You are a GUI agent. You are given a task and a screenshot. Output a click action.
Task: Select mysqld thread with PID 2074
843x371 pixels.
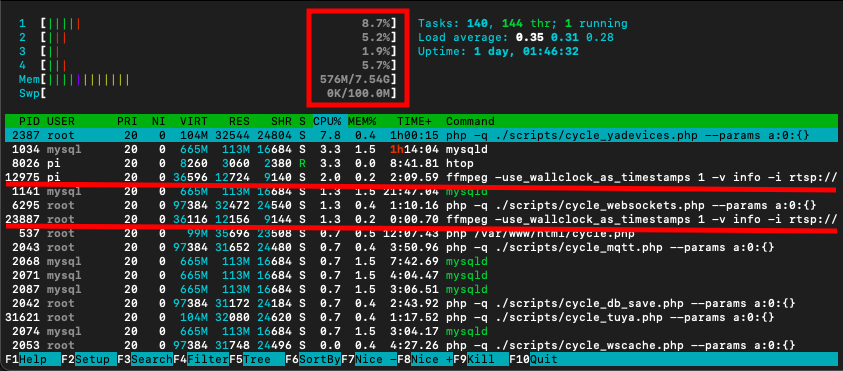(422, 331)
